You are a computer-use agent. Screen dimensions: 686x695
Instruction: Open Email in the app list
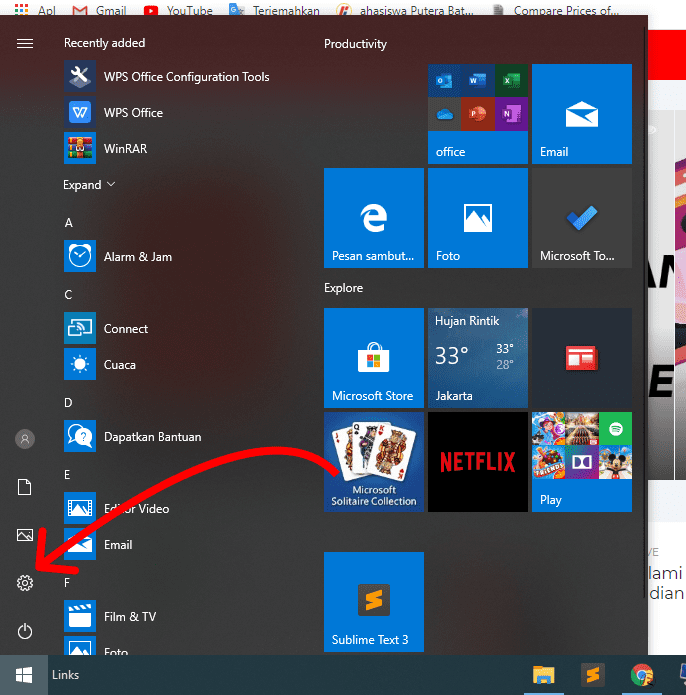pos(98,544)
